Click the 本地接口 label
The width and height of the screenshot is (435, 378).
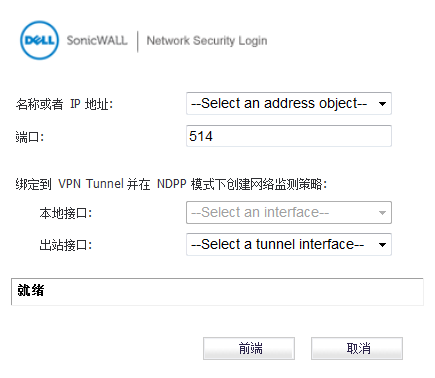point(66,213)
